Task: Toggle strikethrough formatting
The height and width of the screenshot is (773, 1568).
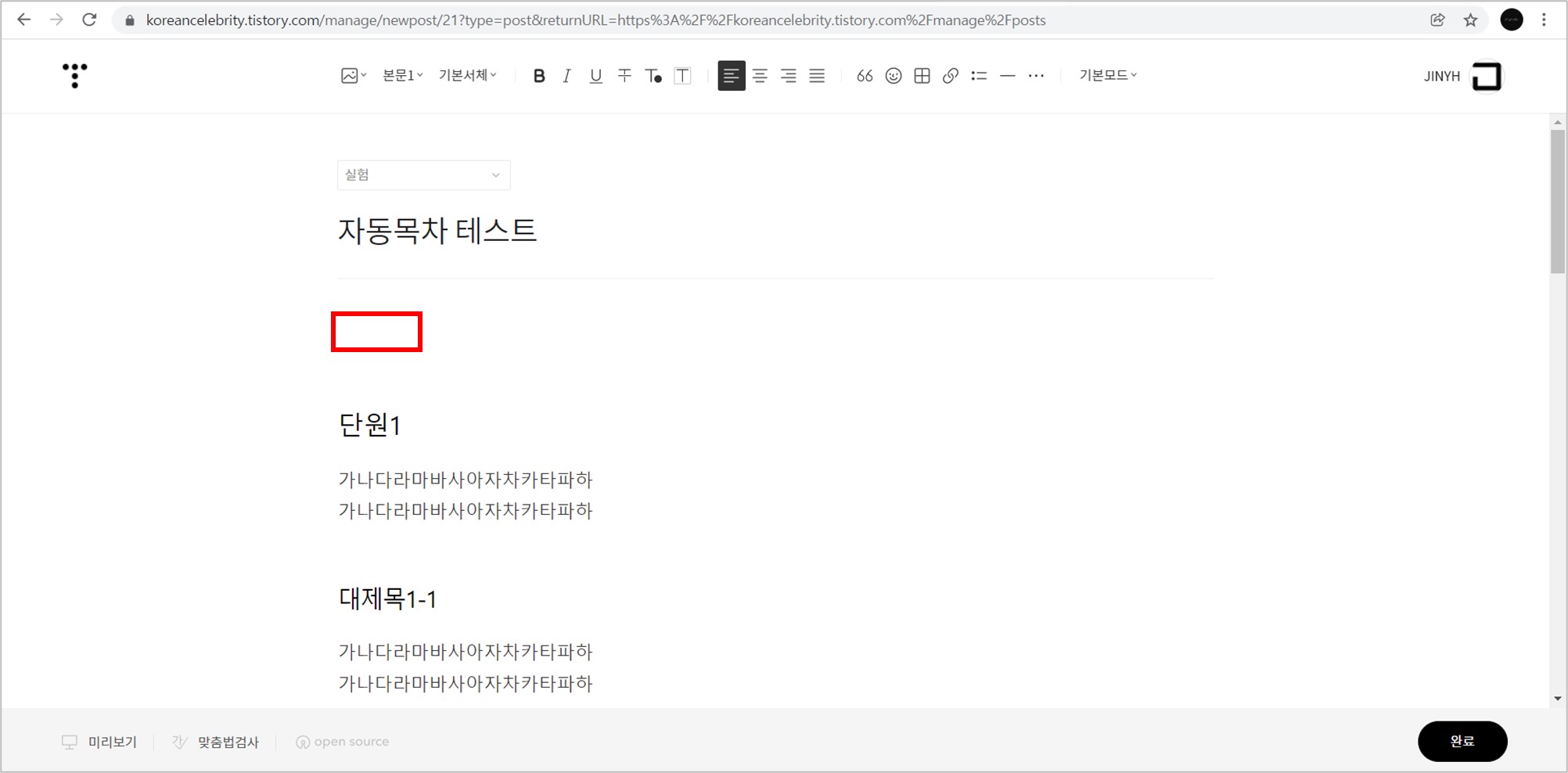Action: pyautogui.click(x=624, y=76)
